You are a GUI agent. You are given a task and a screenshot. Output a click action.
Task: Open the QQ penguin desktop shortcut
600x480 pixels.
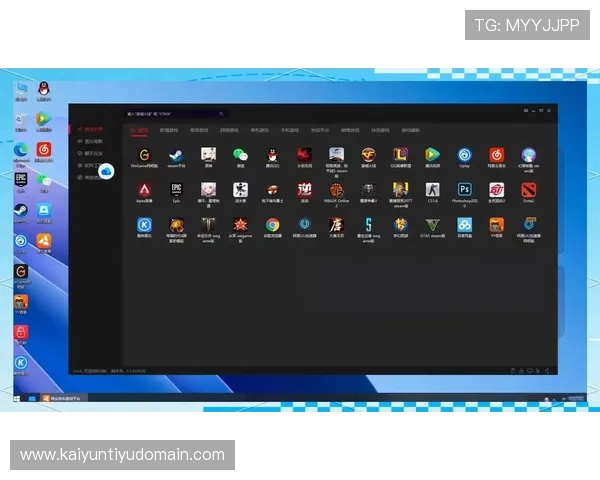click(x=44, y=91)
